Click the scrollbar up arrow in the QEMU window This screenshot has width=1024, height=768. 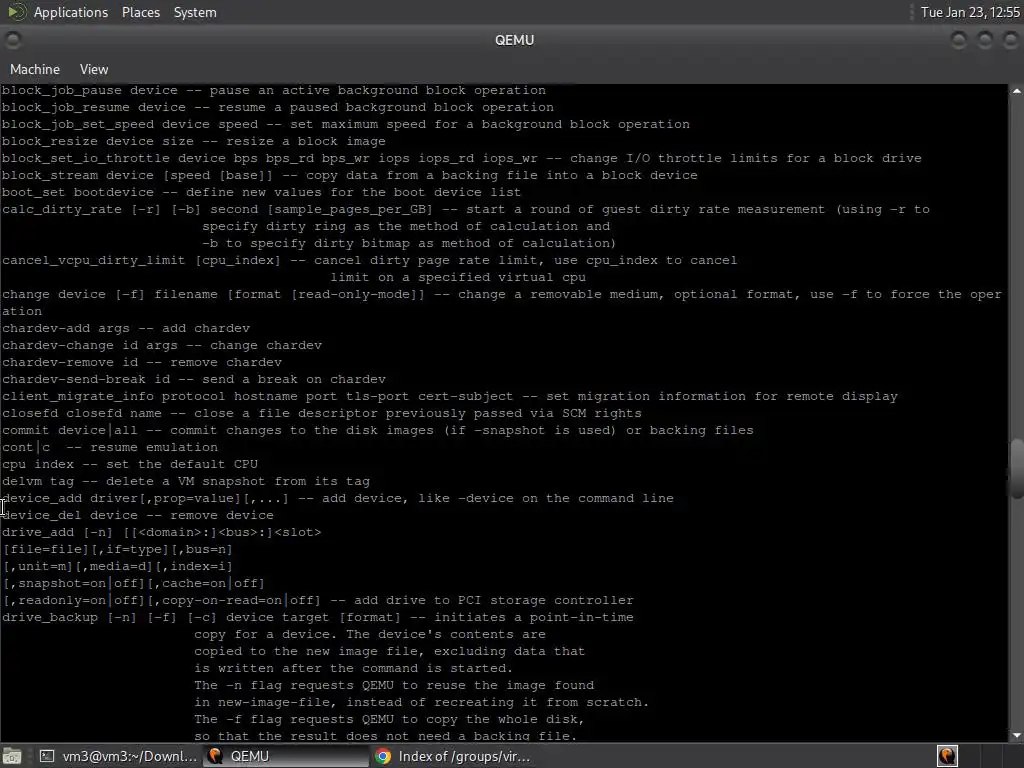point(1016,91)
